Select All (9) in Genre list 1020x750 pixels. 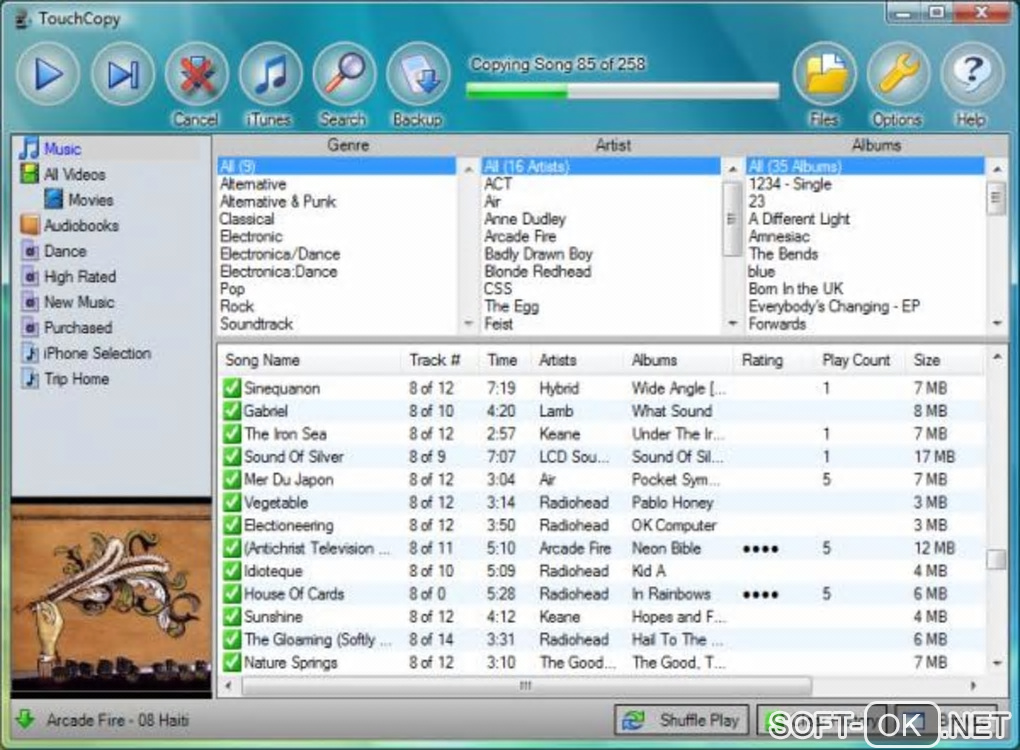click(337, 167)
